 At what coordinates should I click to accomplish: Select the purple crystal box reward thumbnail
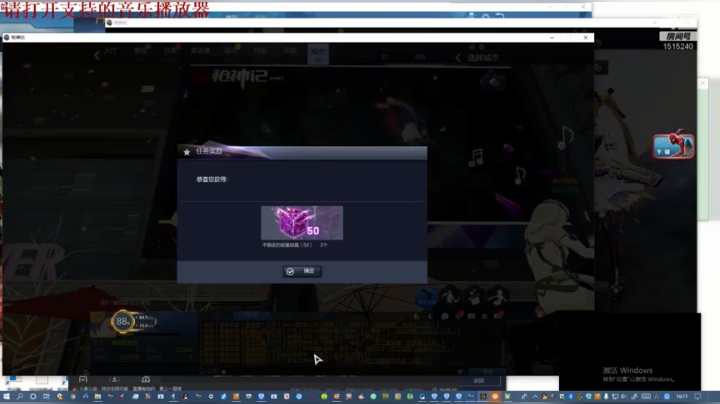(x=302, y=223)
